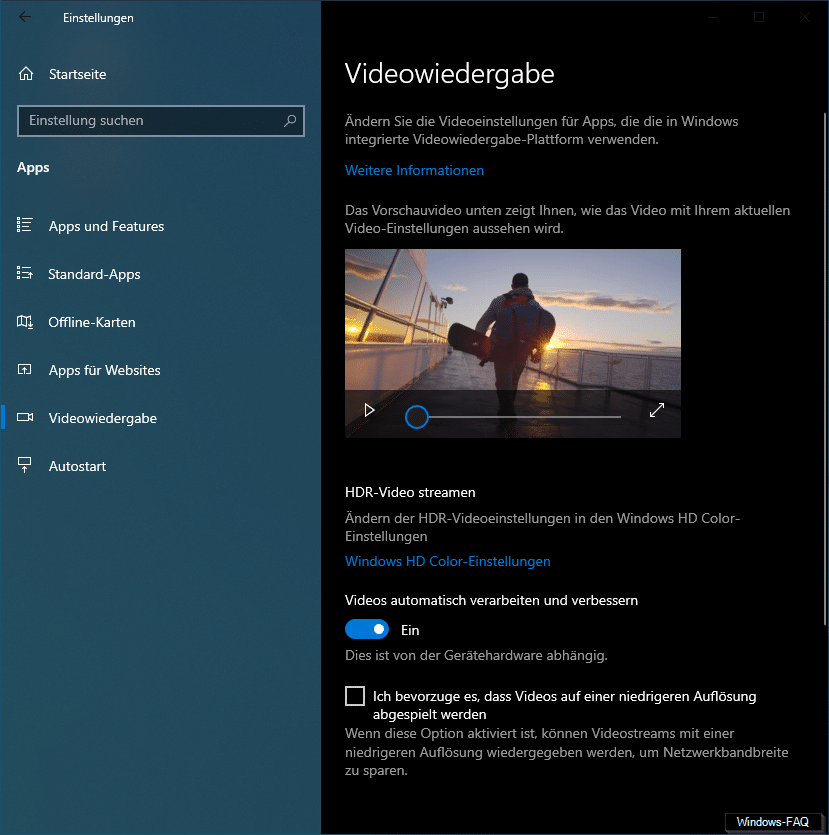Click the HDR-Video streamen heading
Viewport: 829px width, 835px height.
[x=410, y=492]
